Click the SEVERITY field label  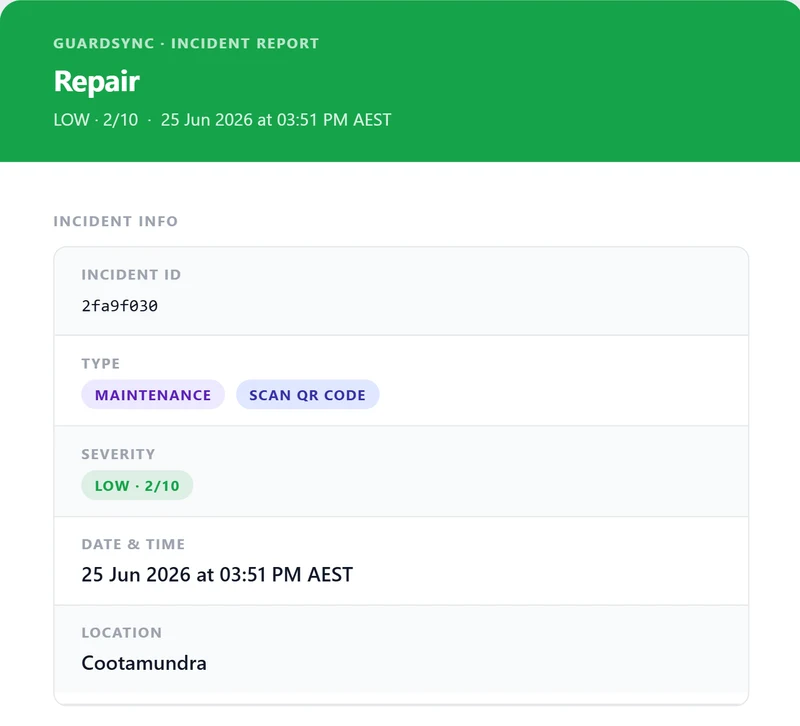click(118, 454)
